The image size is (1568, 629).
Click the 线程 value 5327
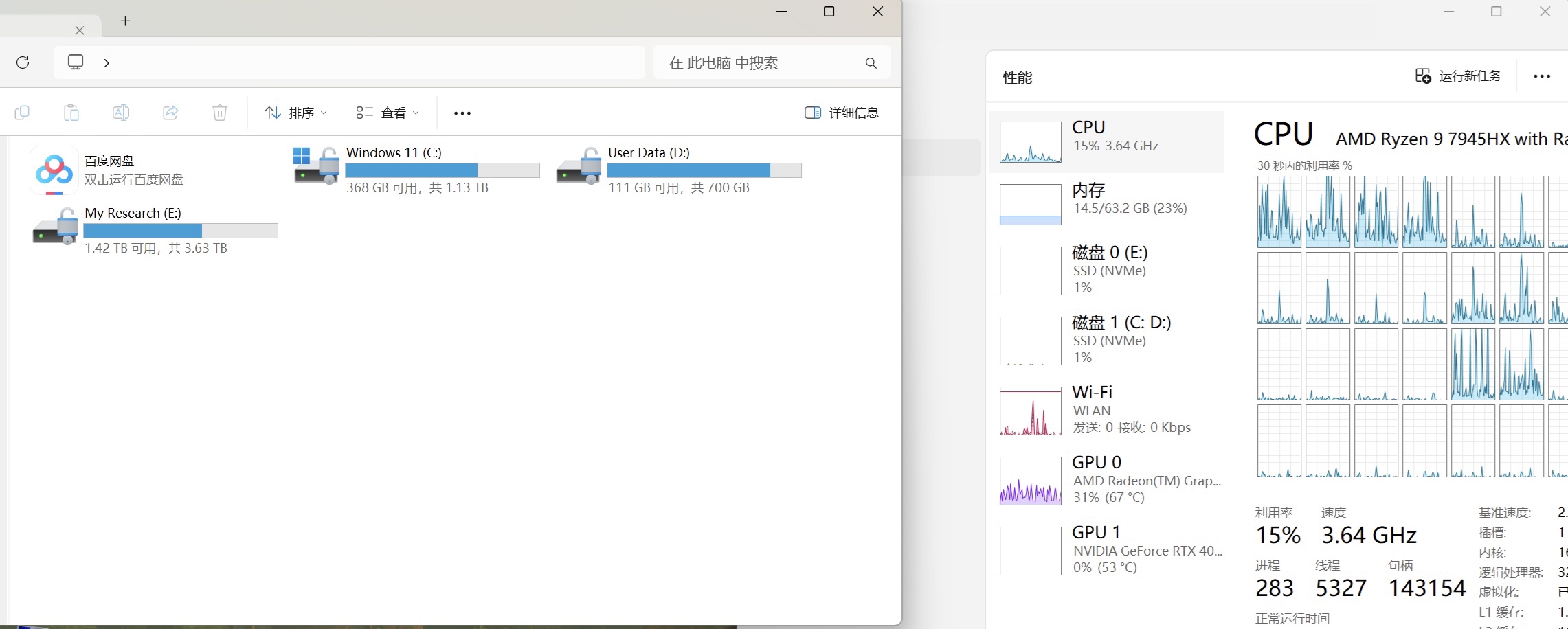(1341, 588)
